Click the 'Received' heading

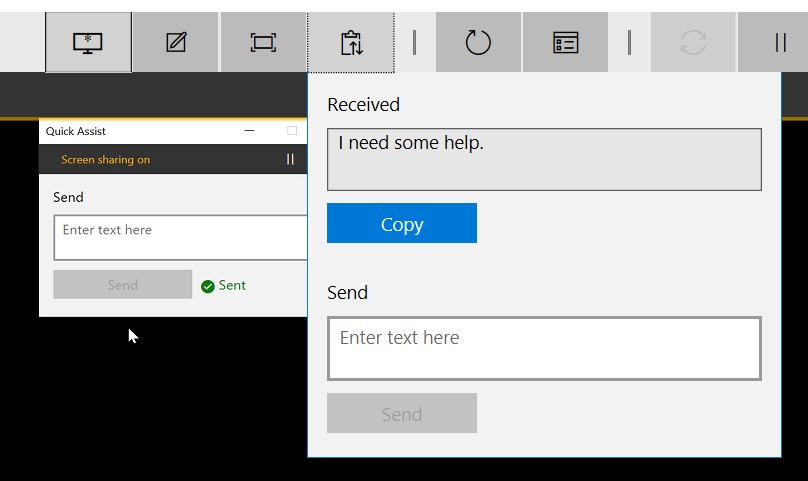click(x=364, y=105)
